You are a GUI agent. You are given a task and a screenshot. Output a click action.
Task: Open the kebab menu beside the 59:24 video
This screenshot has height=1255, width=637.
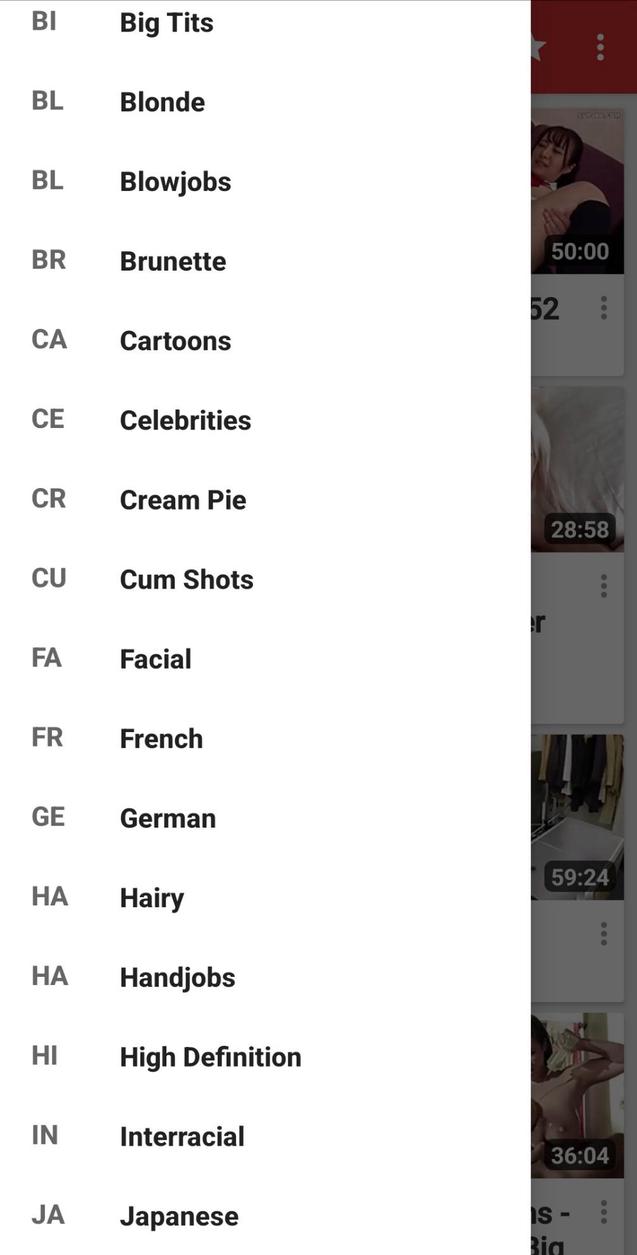(604, 933)
